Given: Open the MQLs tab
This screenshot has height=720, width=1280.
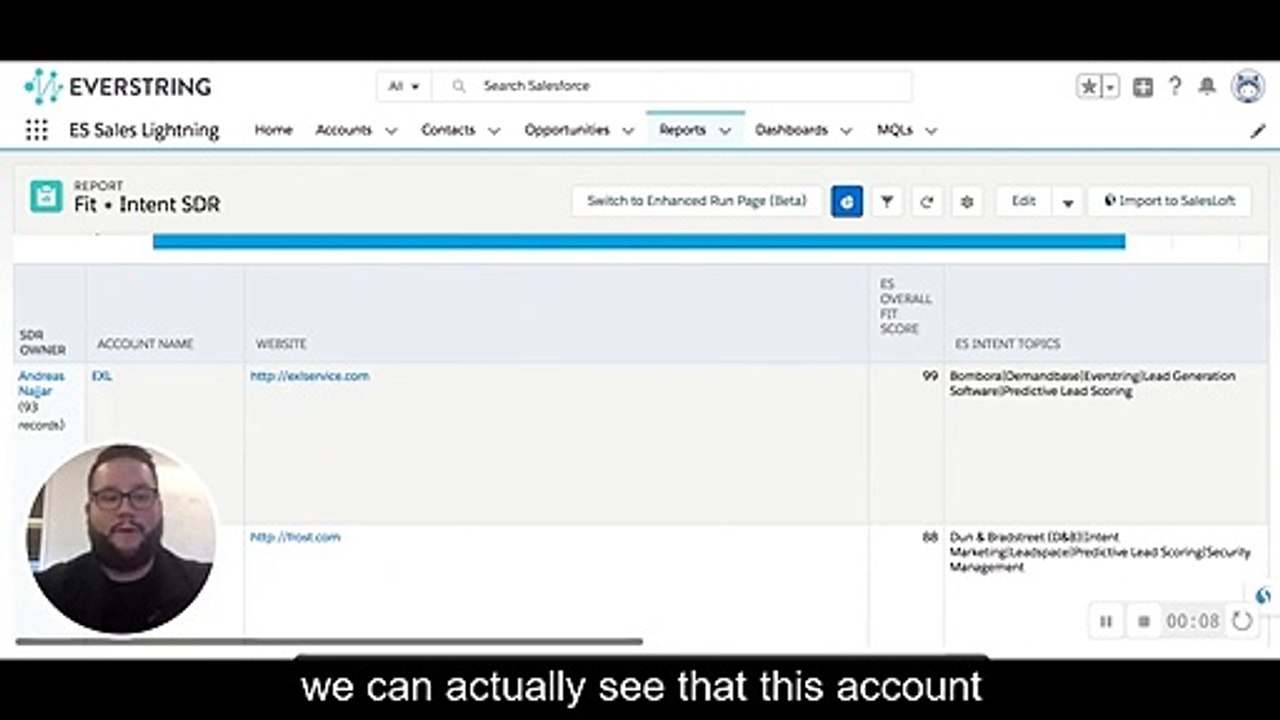Looking at the screenshot, I should [895, 130].
